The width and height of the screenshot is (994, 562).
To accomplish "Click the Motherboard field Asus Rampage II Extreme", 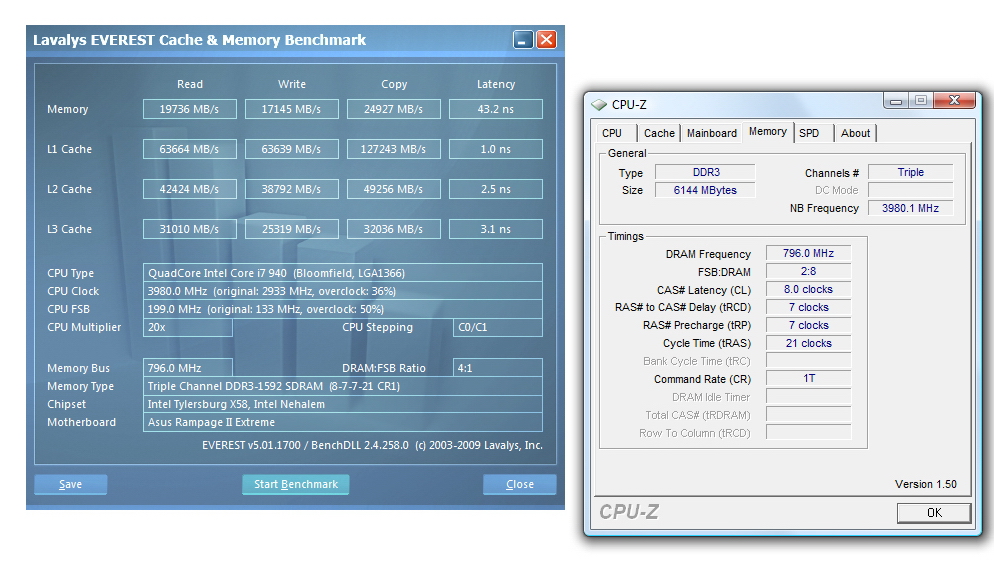I will [343, 422].
